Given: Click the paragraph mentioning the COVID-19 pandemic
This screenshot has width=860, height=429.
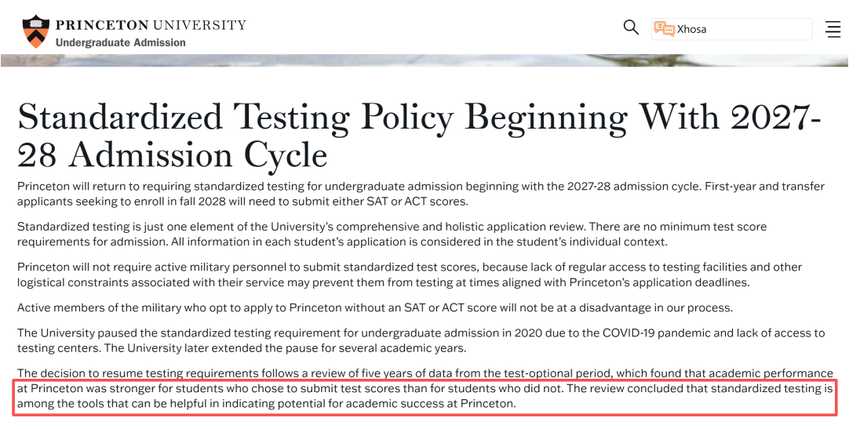Looking at the screenshot, I should click(422, 340).
